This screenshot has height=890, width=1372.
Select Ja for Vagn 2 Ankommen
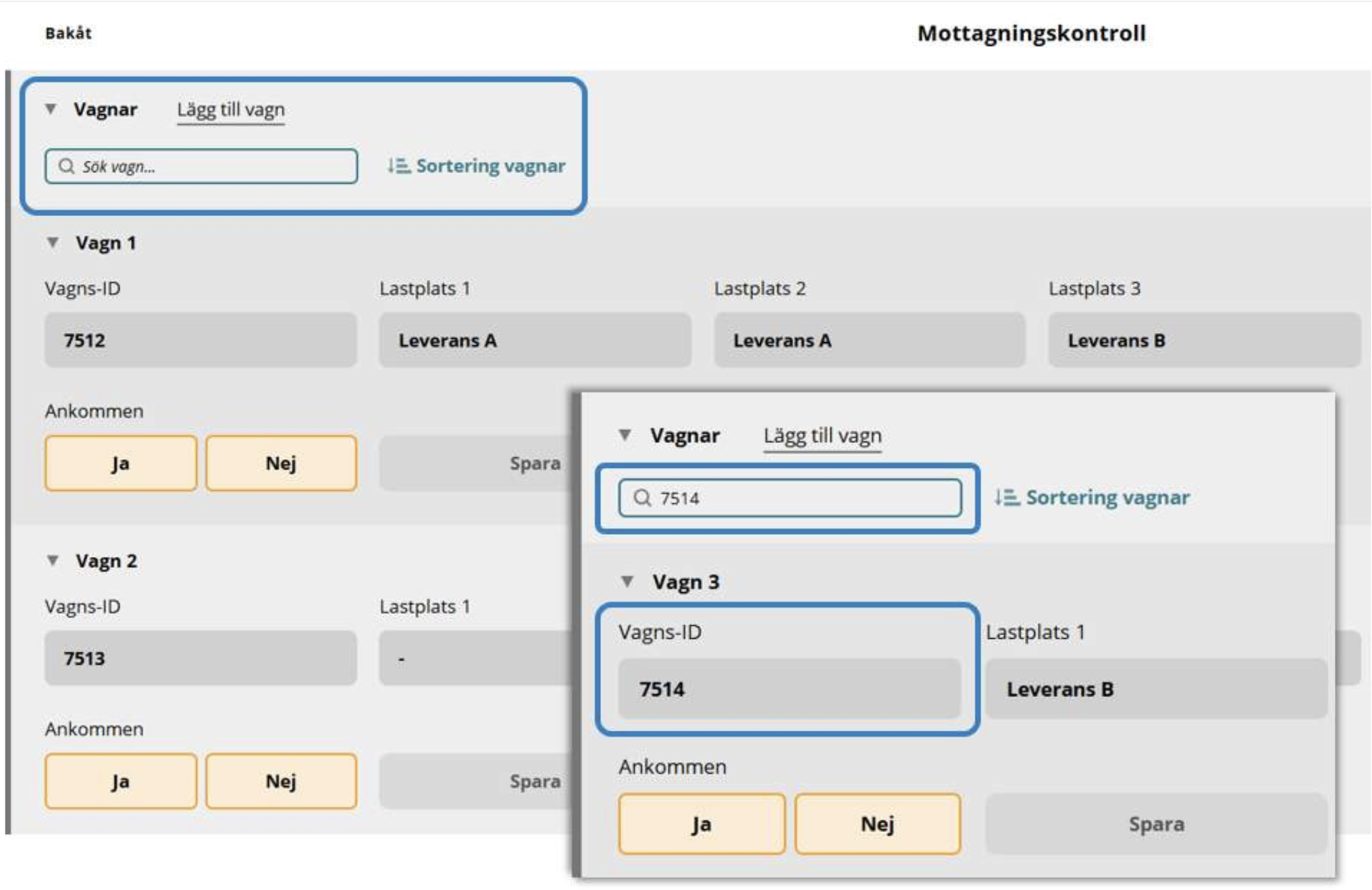[x=121, y=781]
